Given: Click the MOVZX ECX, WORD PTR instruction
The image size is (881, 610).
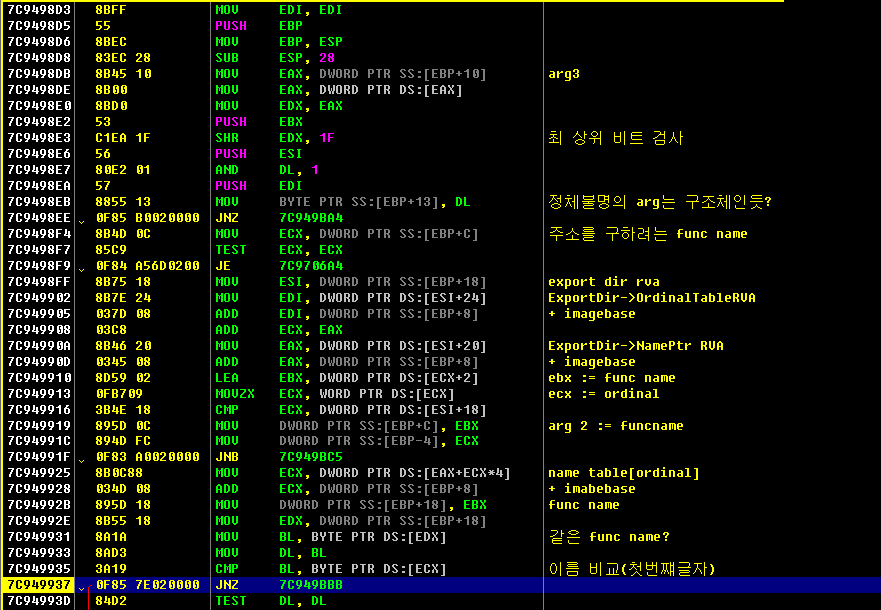Looking at the screenshot, I should (335, 394).
